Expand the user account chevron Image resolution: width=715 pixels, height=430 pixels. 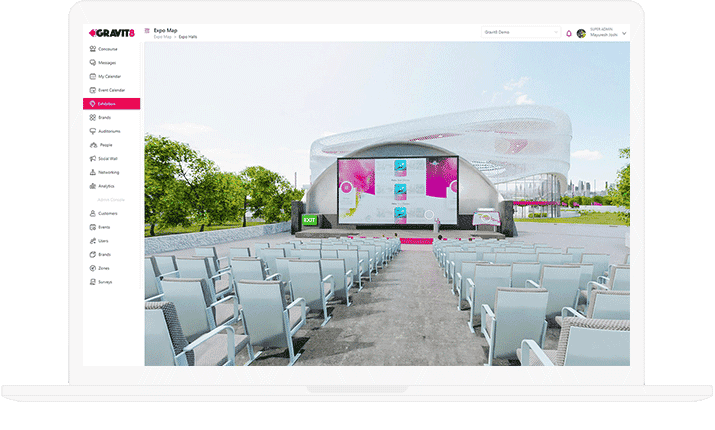click(x=625, y=33)
